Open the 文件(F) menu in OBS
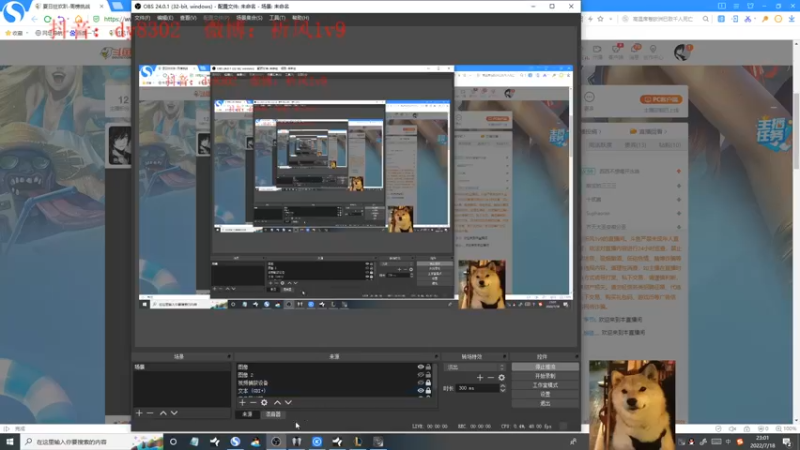 pos(142,18)
